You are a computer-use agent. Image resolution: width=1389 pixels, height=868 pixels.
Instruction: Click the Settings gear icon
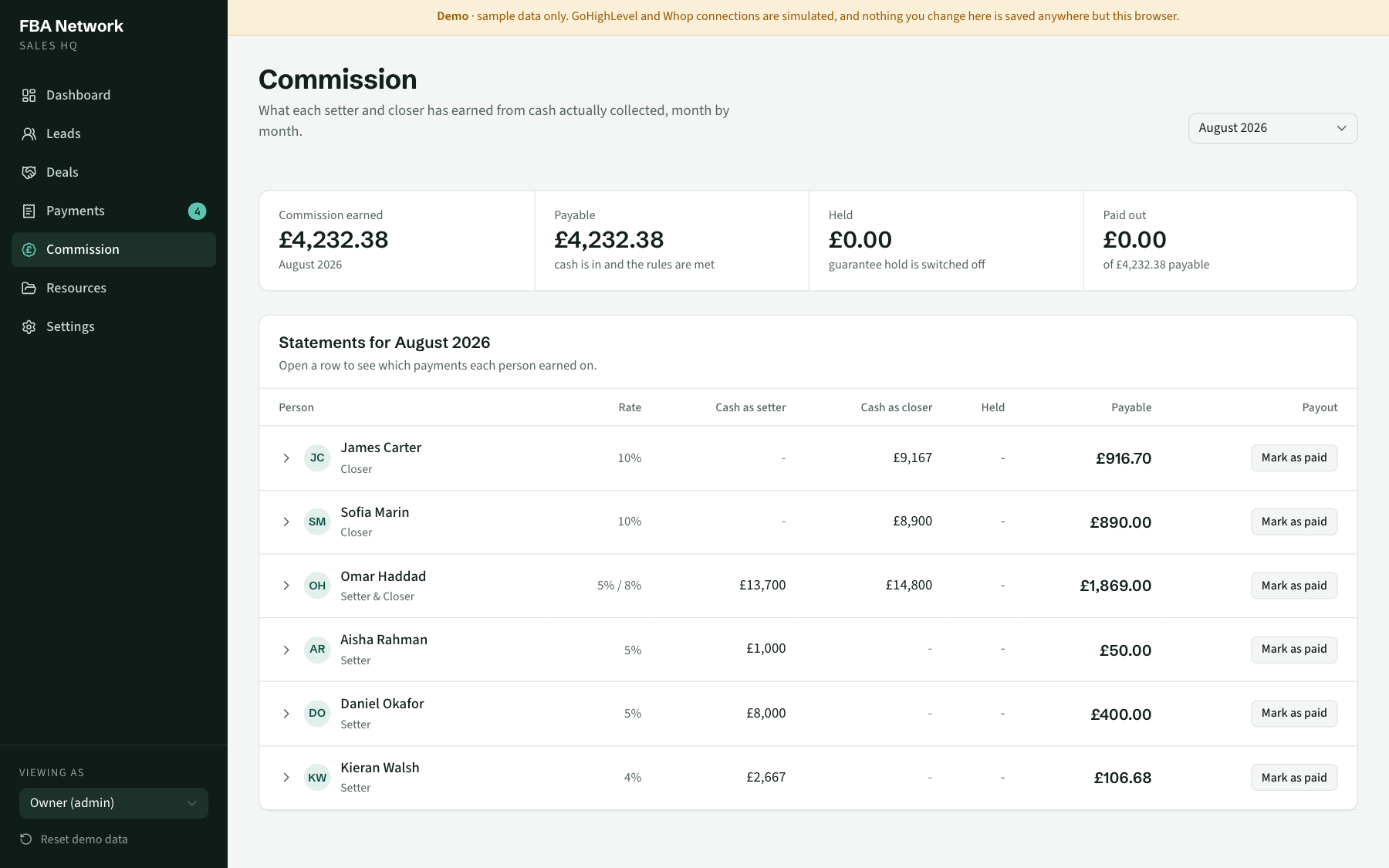[x=29, y=326]
